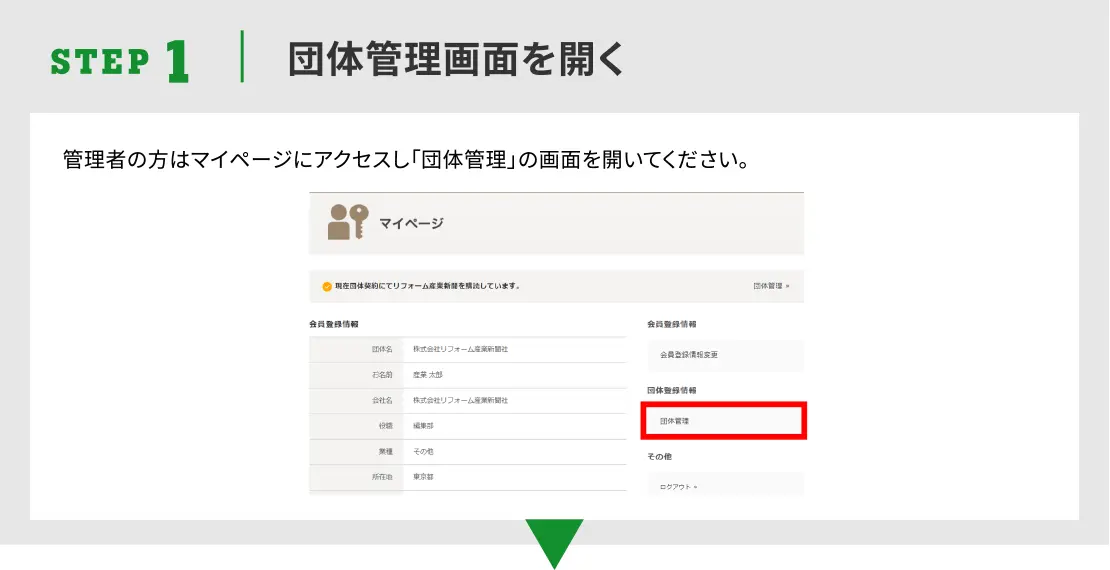
Task: Open the 団体管理 » link in the notice banner
Action: tap(771, 286)
